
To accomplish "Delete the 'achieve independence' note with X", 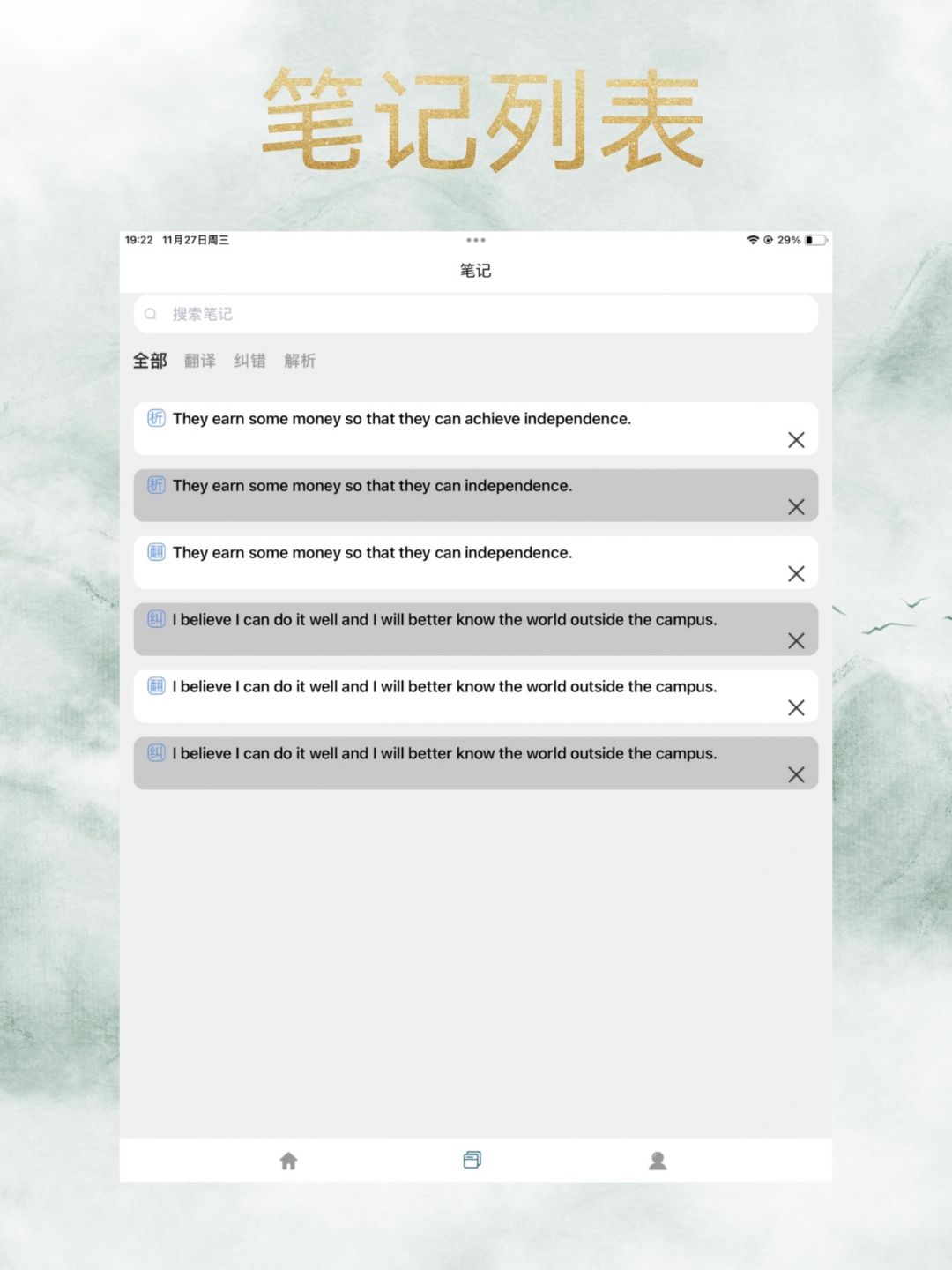I will pos(796,440).
